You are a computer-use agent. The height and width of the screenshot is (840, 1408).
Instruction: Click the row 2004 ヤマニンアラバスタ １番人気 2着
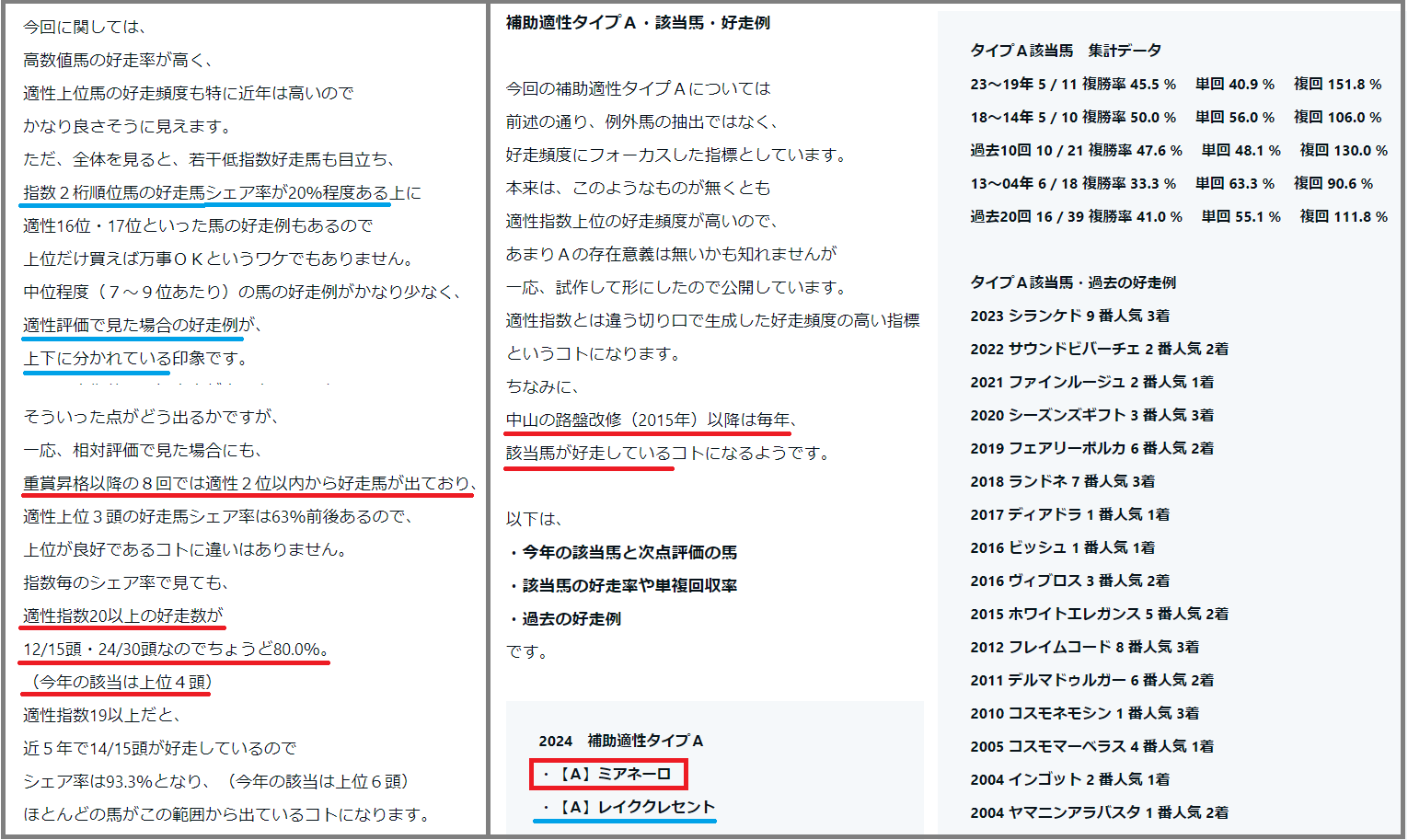[x=1100, y=812]
